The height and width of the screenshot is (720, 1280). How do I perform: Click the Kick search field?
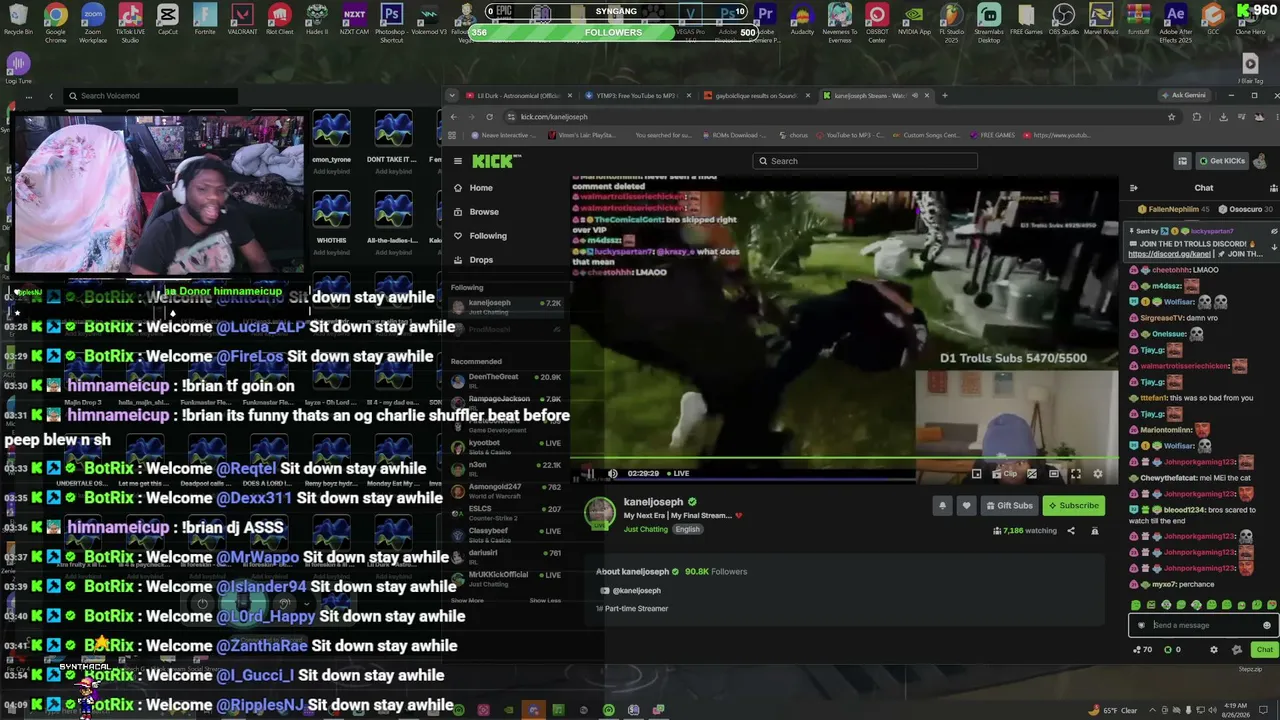(865, 161)
